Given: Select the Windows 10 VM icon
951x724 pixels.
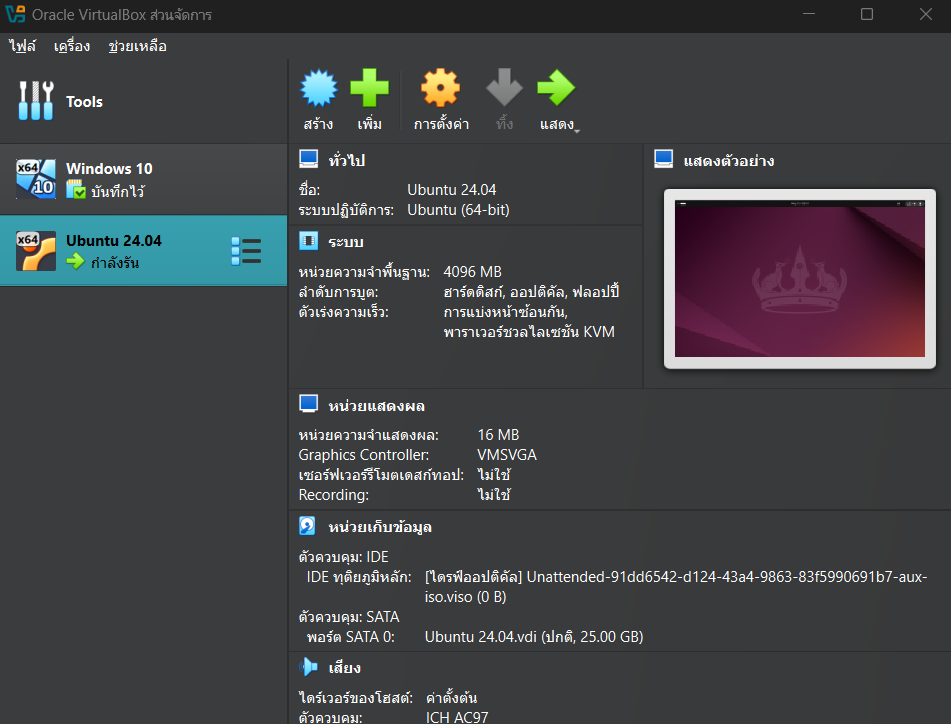Looking at the screenshot, I should [x=36, y=179].
